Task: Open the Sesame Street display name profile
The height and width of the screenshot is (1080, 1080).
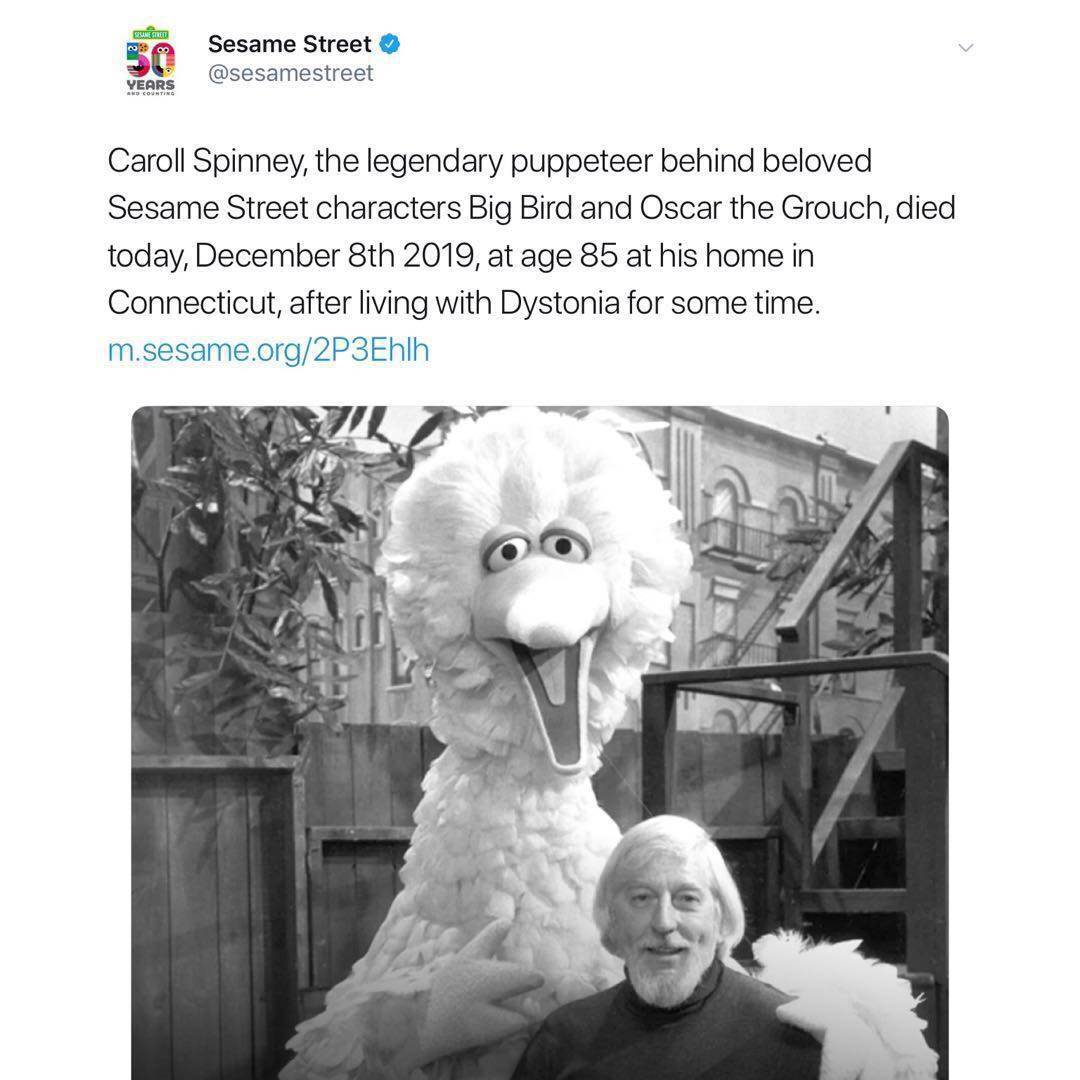Action: click(x=289, y=43)
